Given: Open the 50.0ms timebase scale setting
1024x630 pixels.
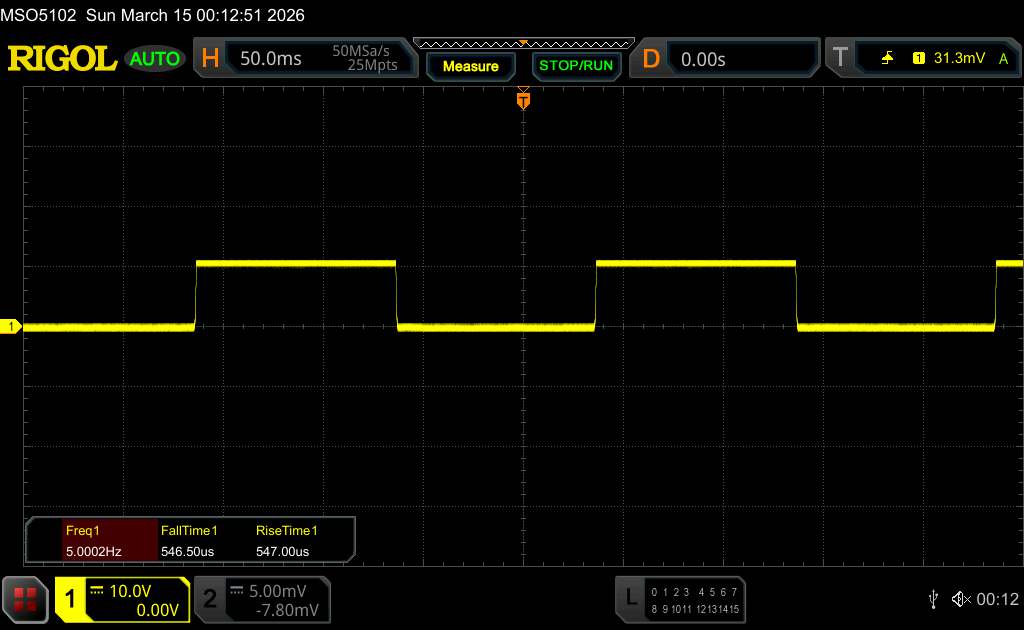Looking at the screenshot, I should [271, 59].
